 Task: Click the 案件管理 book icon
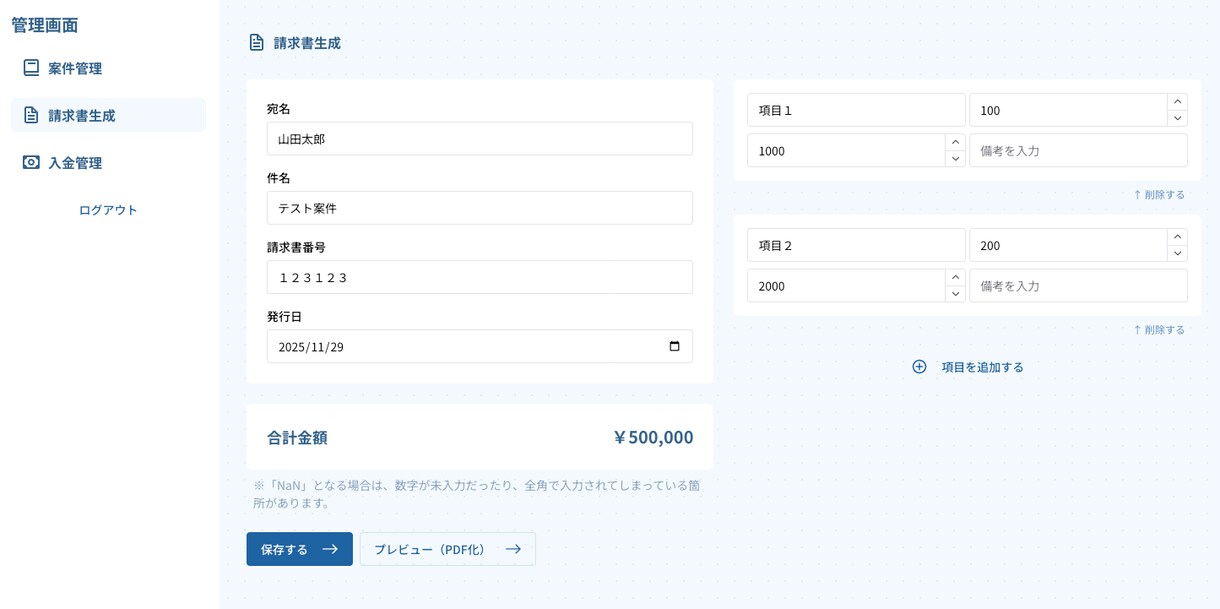pyautogui.click(x=31, y=68)
